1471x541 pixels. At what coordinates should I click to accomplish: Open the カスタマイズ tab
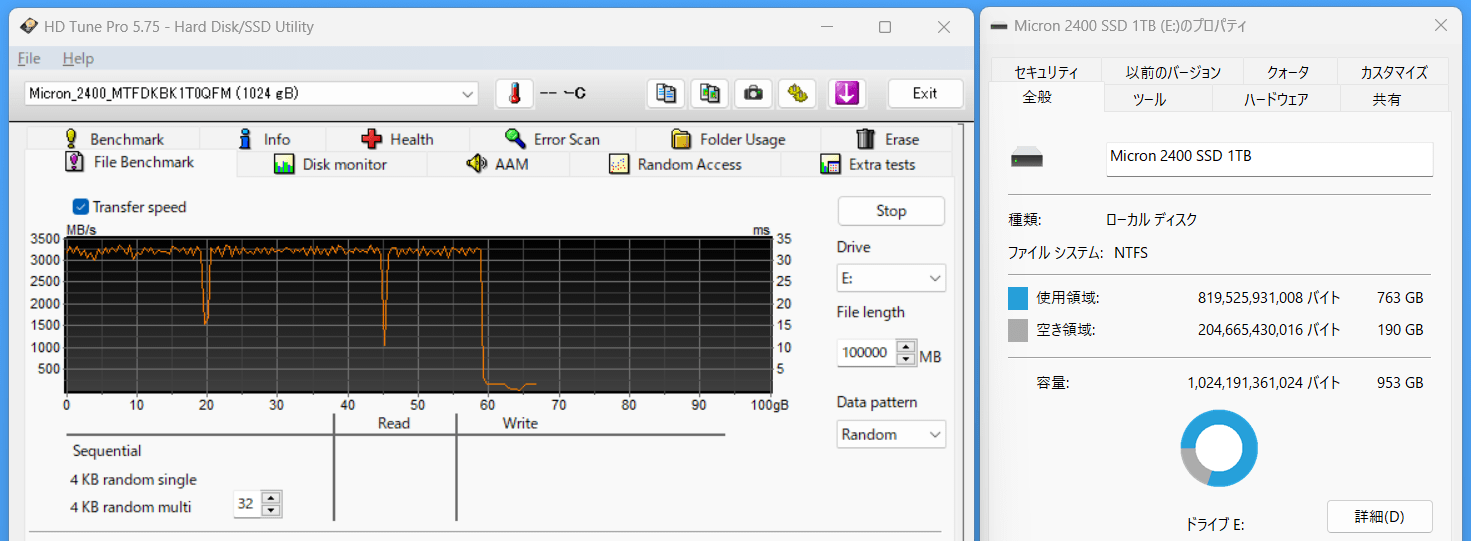1393,72
